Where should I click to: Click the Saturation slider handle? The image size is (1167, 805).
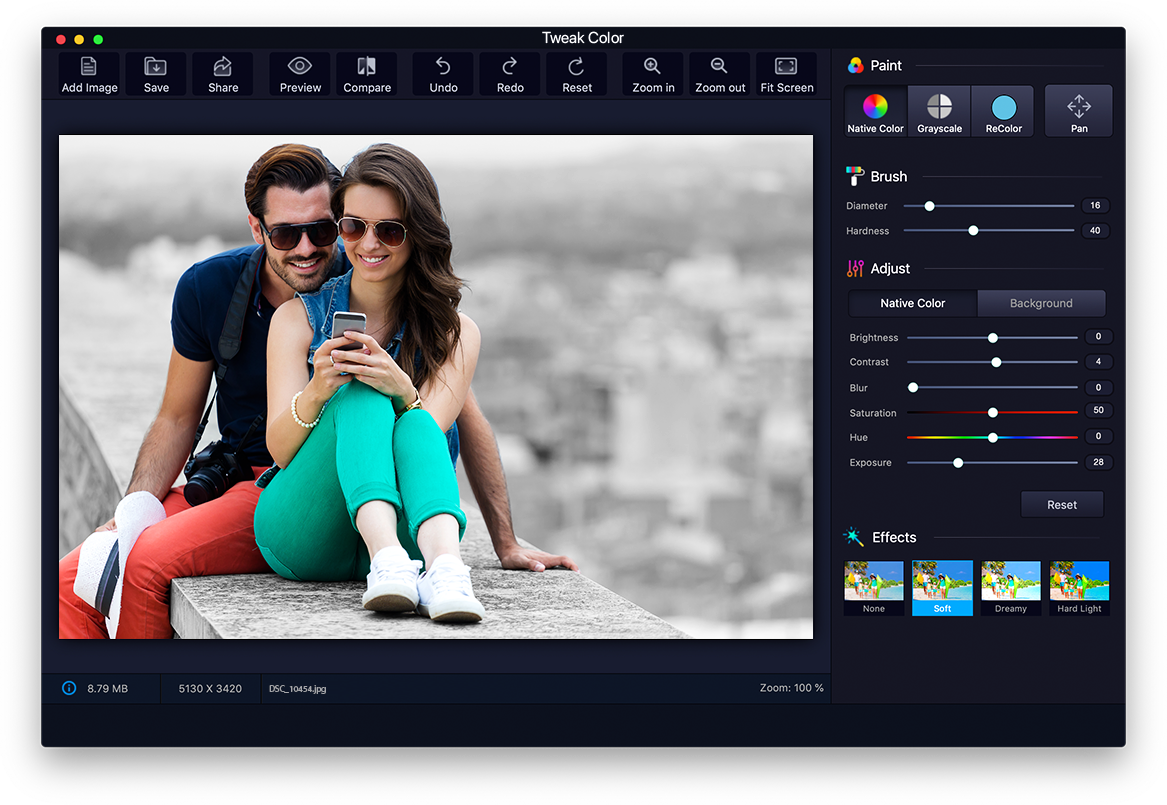(993, 412)
